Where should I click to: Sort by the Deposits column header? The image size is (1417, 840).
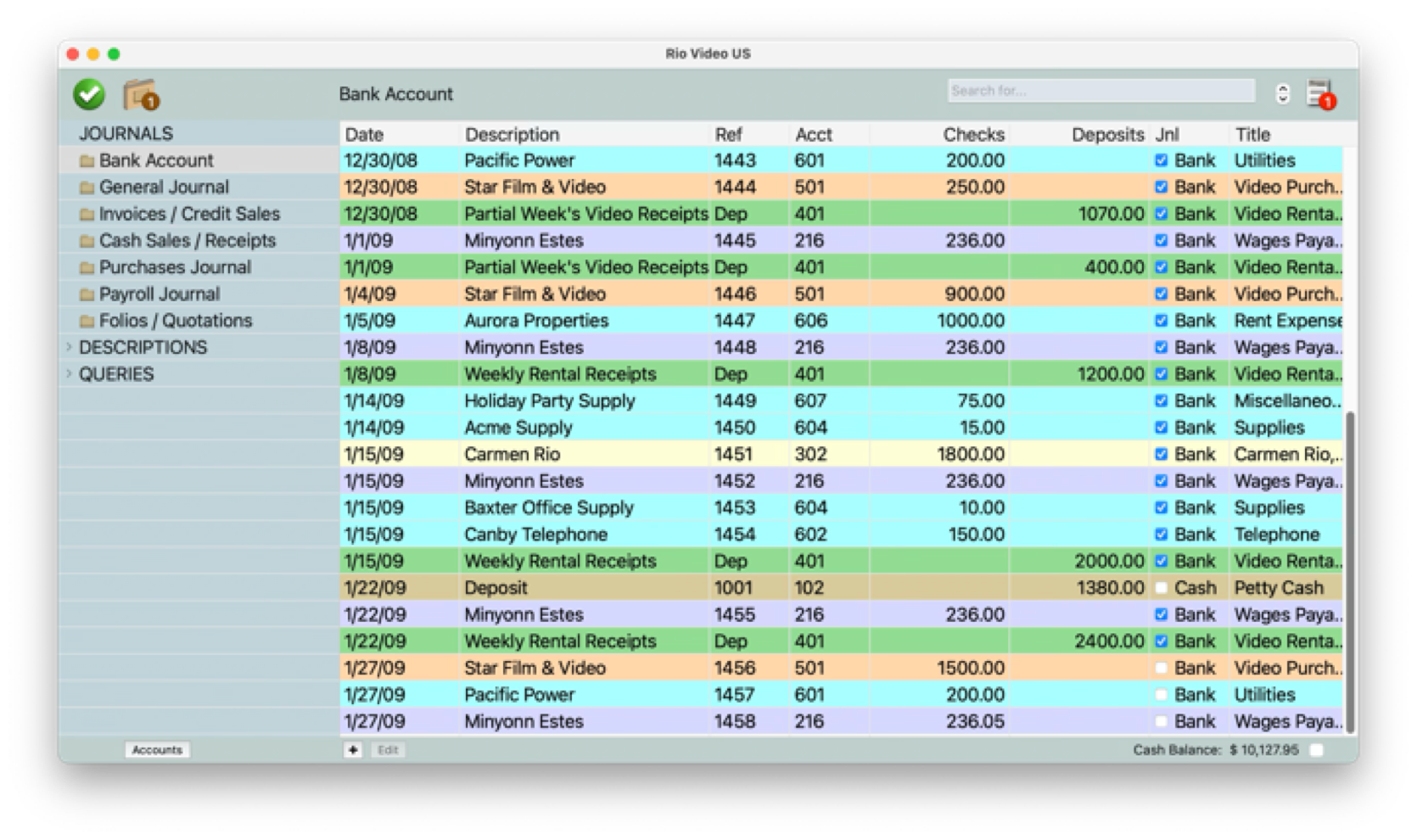pyautogui.click(x=1107, y=134)
